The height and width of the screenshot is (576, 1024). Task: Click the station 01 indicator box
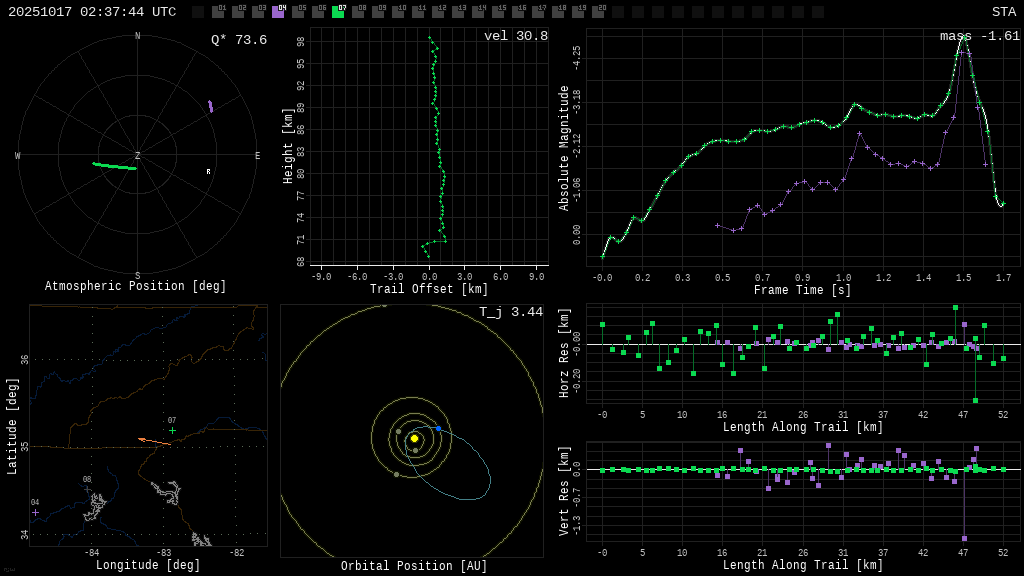(218, 12)
